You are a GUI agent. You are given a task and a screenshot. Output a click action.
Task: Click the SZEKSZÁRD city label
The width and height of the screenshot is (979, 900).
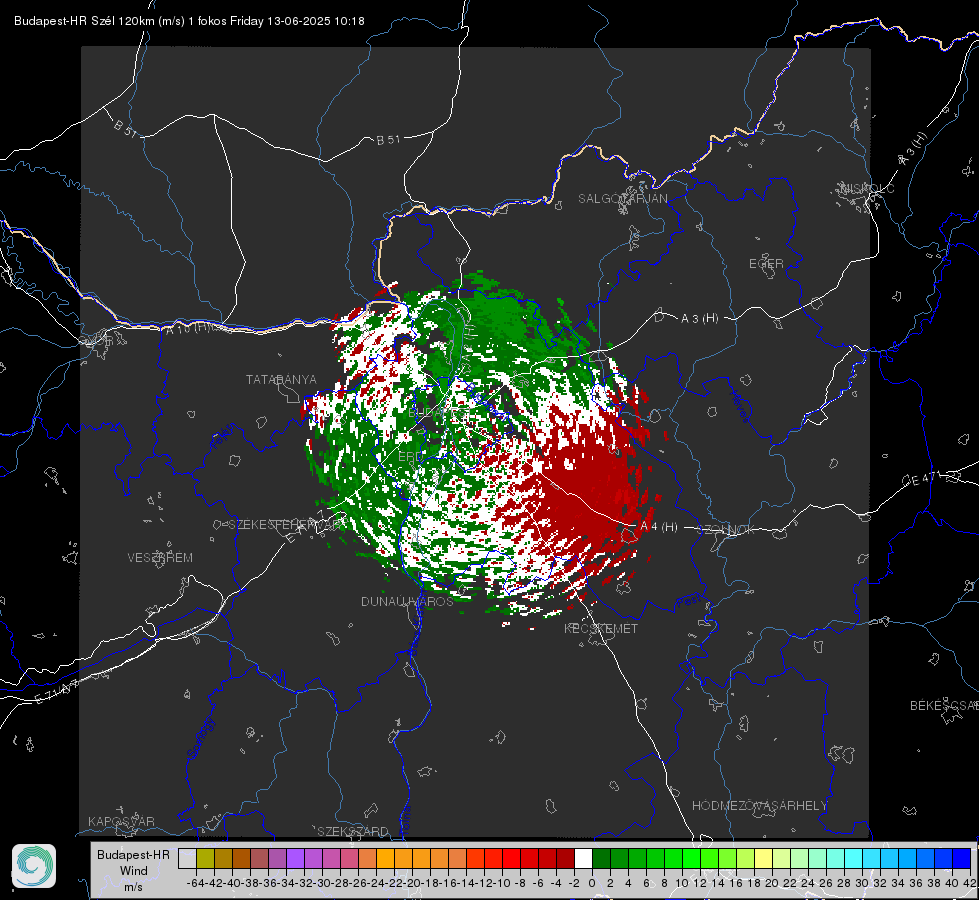coord(353,831)
